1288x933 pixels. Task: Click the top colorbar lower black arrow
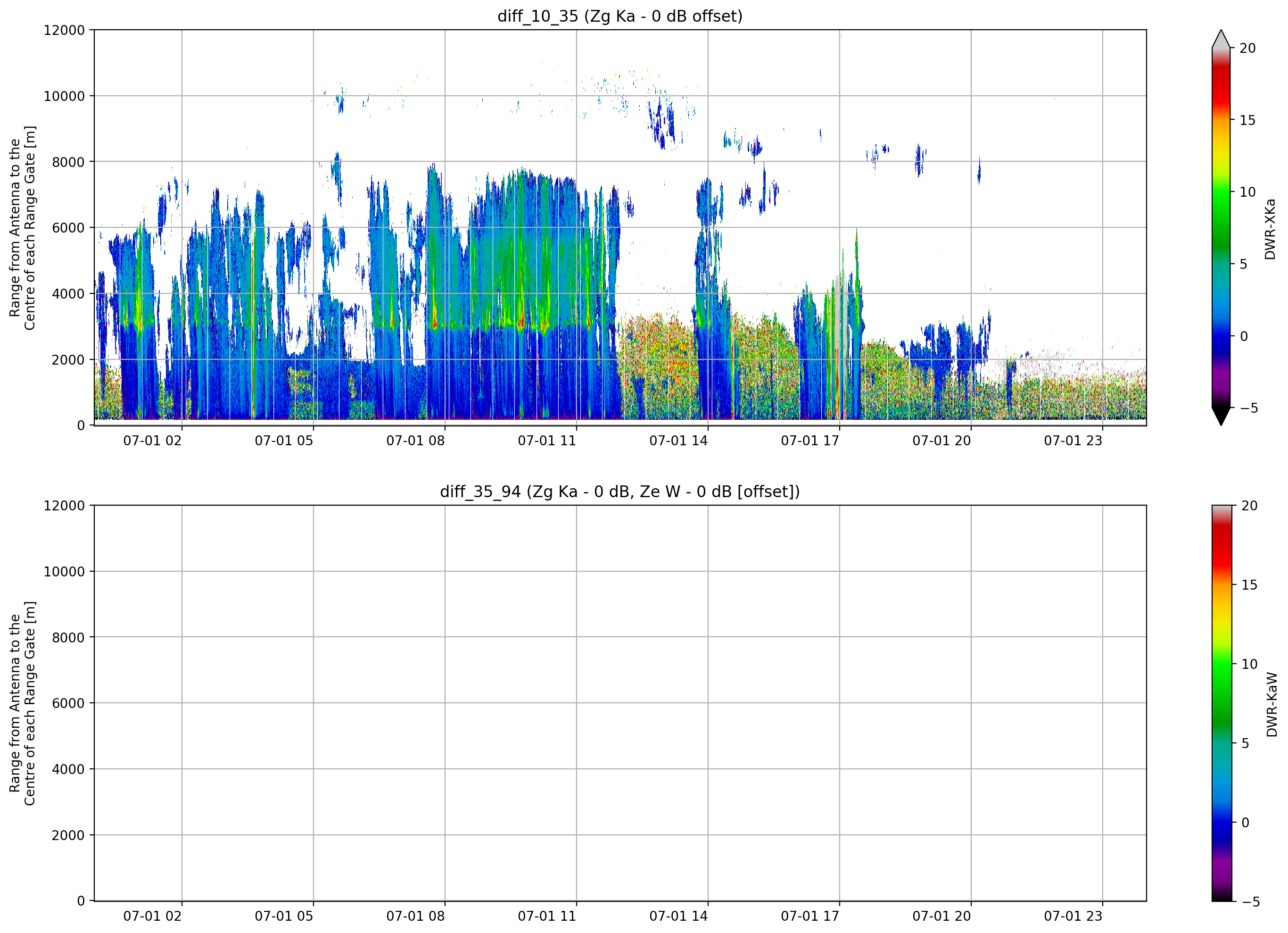1221,417
